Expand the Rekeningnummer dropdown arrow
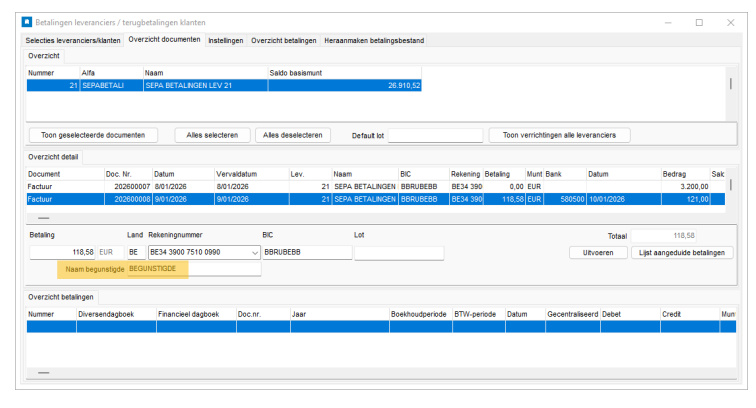Viewport: 756px width, 408px height. click(x=255, y=253)
